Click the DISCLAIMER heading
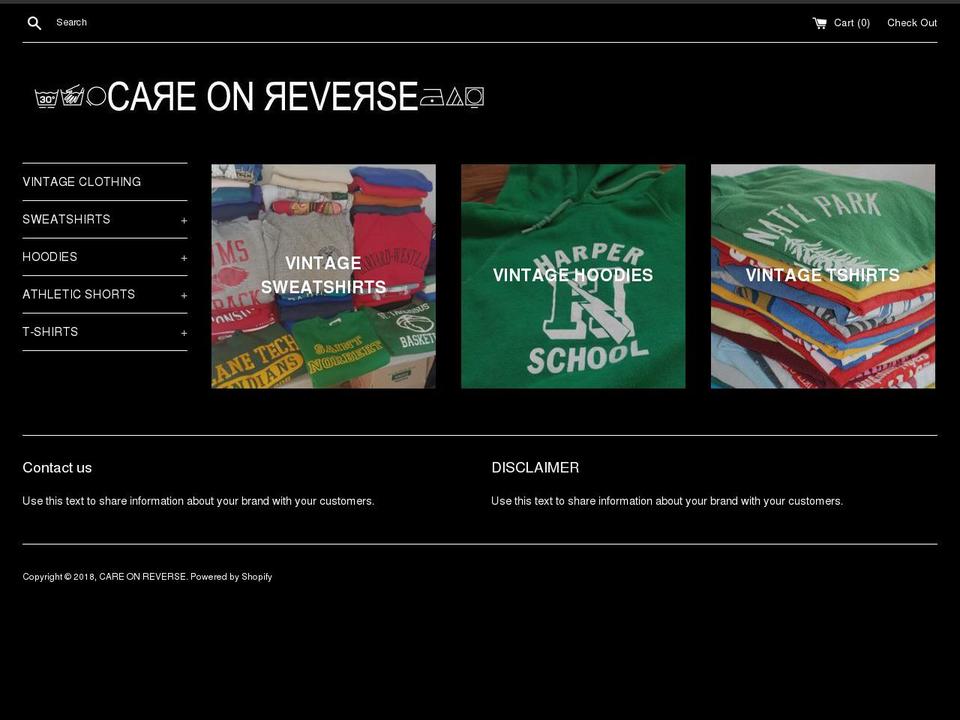This screenshot has height=720, width=960. pos(535,468)
